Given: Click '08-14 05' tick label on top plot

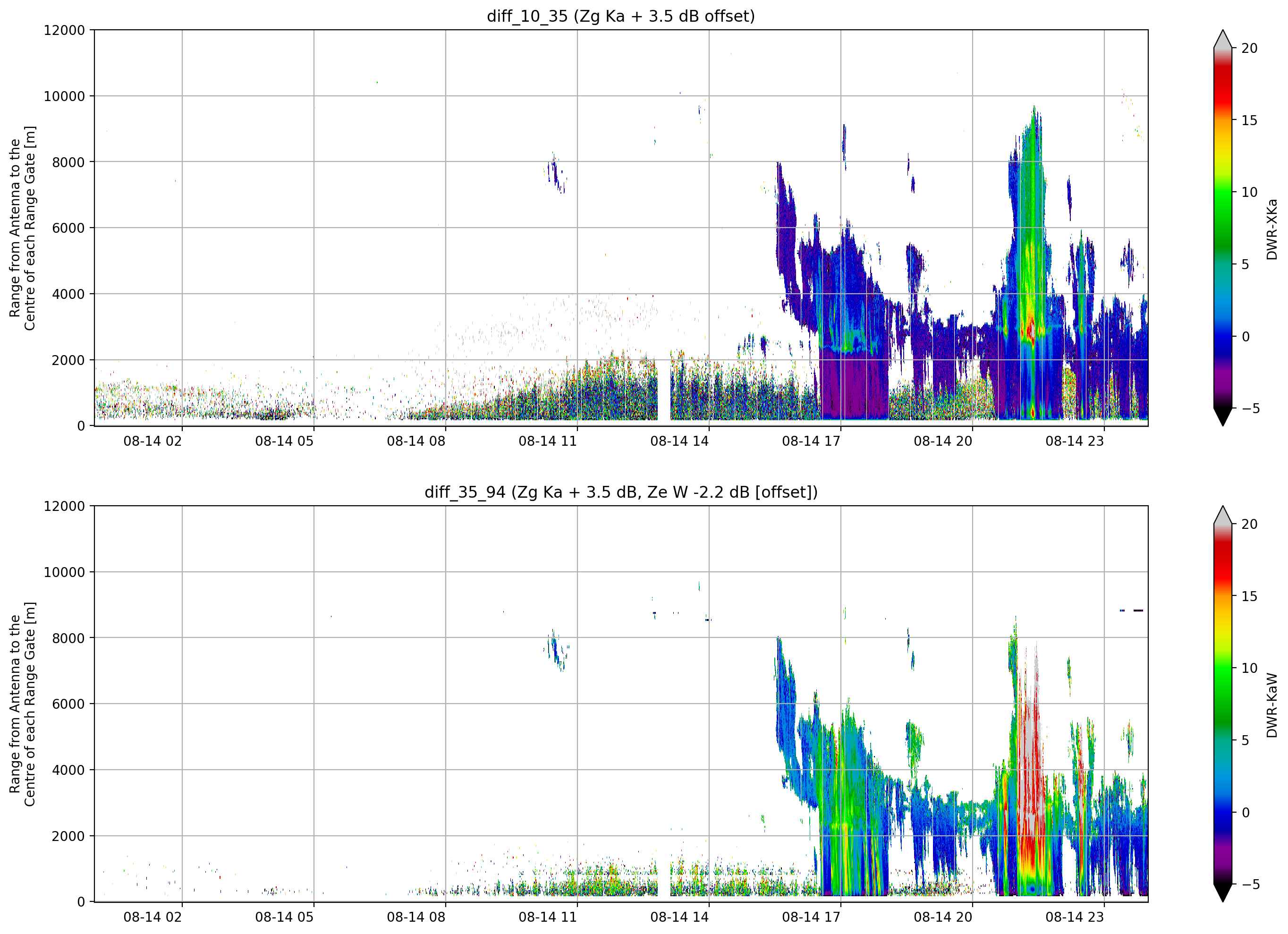Looking at the screenshot, I should point(285,442).
